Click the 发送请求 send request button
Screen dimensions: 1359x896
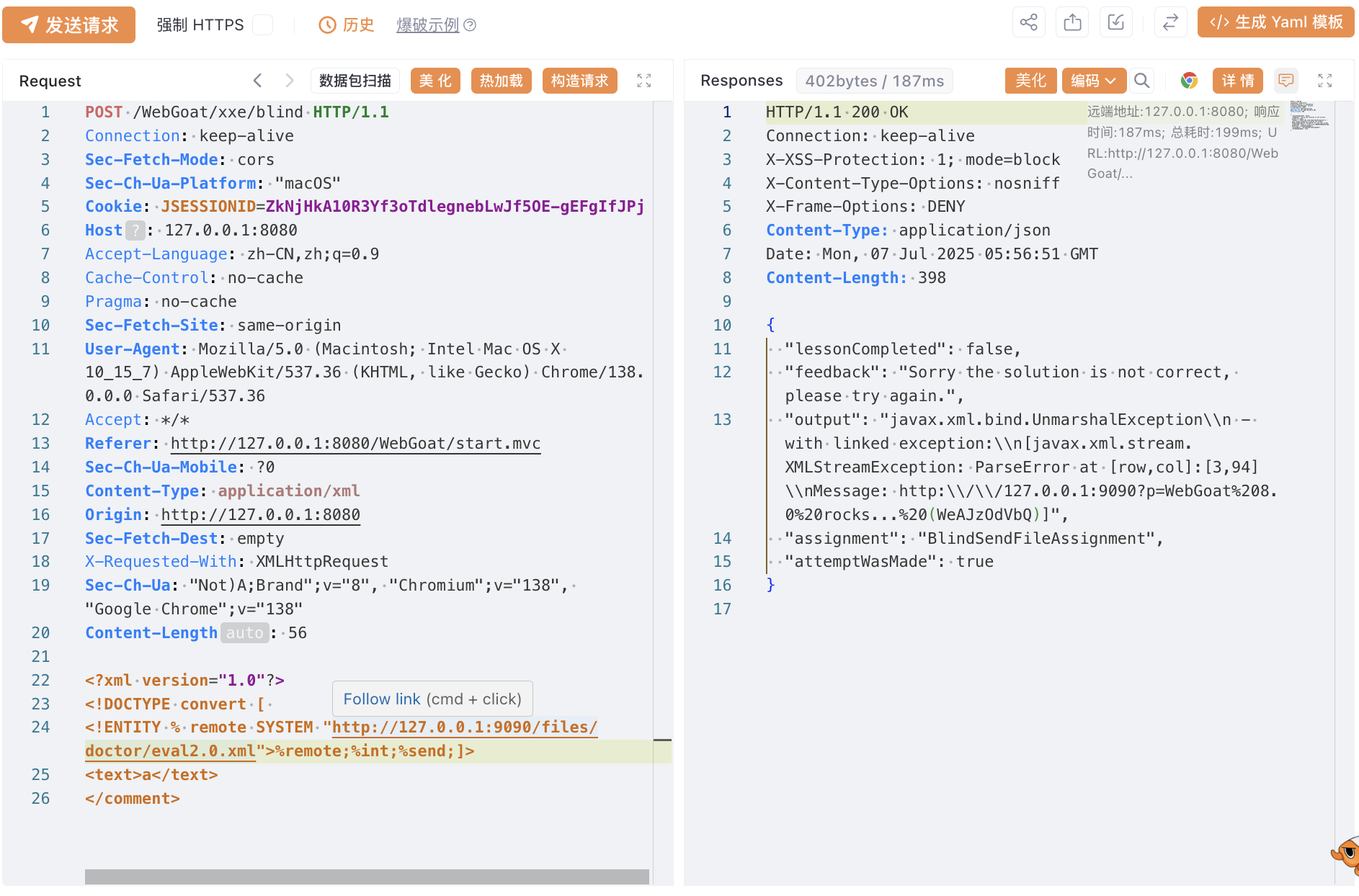pos(68,24)
